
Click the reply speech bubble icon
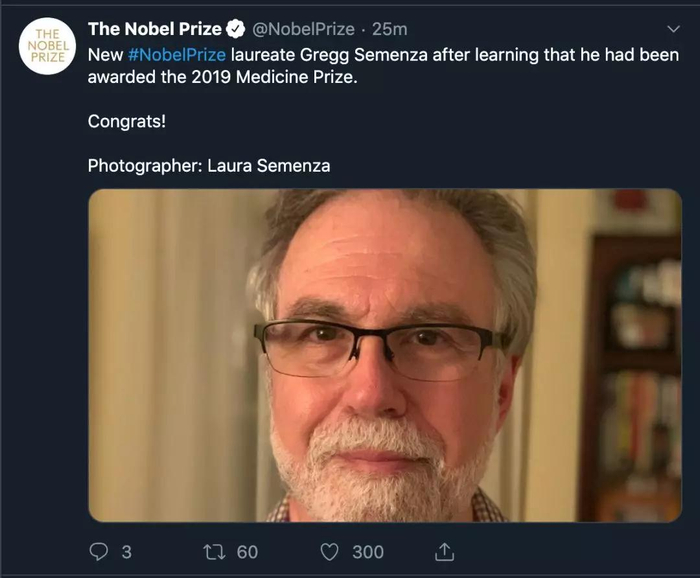[x=98, y=551]
